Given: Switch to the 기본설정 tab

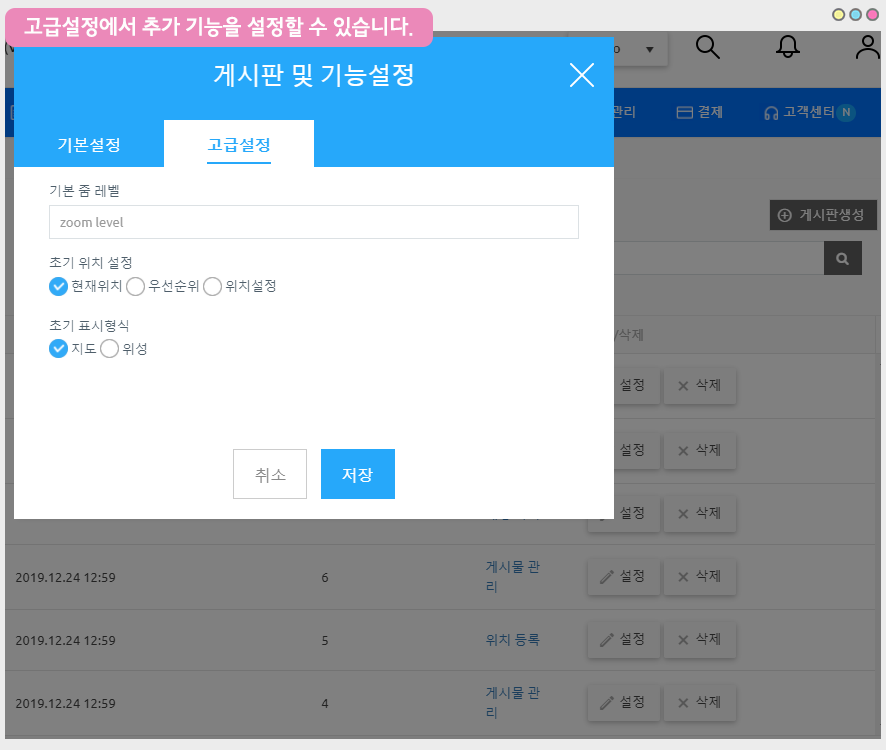Looking at the screenshot, I should click(x=89, y=145).
